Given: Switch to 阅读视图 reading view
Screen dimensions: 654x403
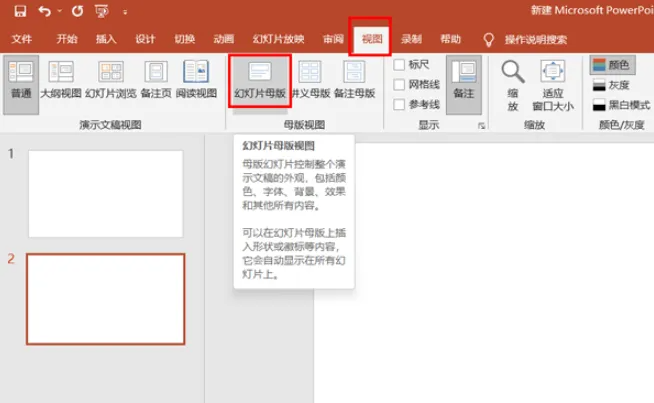Looking at the screenshot, I should coord(196,80).
